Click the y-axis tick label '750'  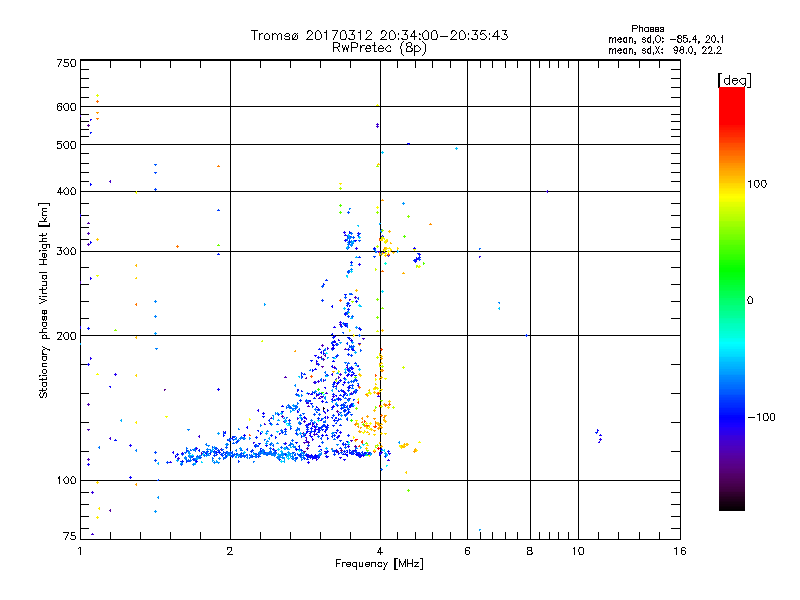point(67,63)
